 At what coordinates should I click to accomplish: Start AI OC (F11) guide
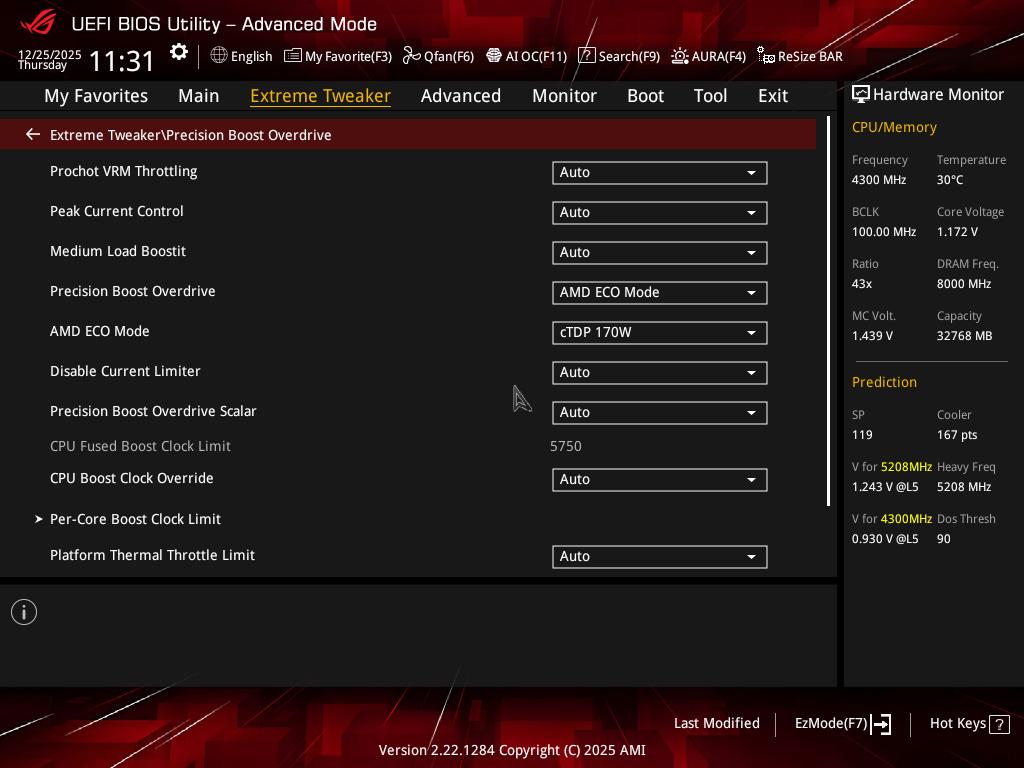pyautogui.click(x=526, y=56)
